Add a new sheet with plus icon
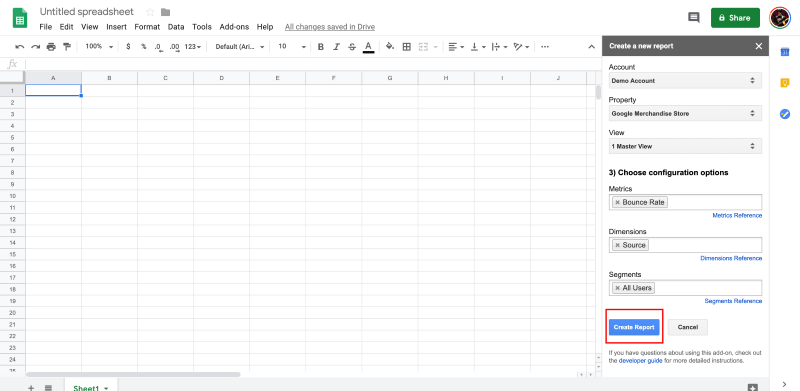The height and width of the screenshot is (391, 800). tap(31, 388)
